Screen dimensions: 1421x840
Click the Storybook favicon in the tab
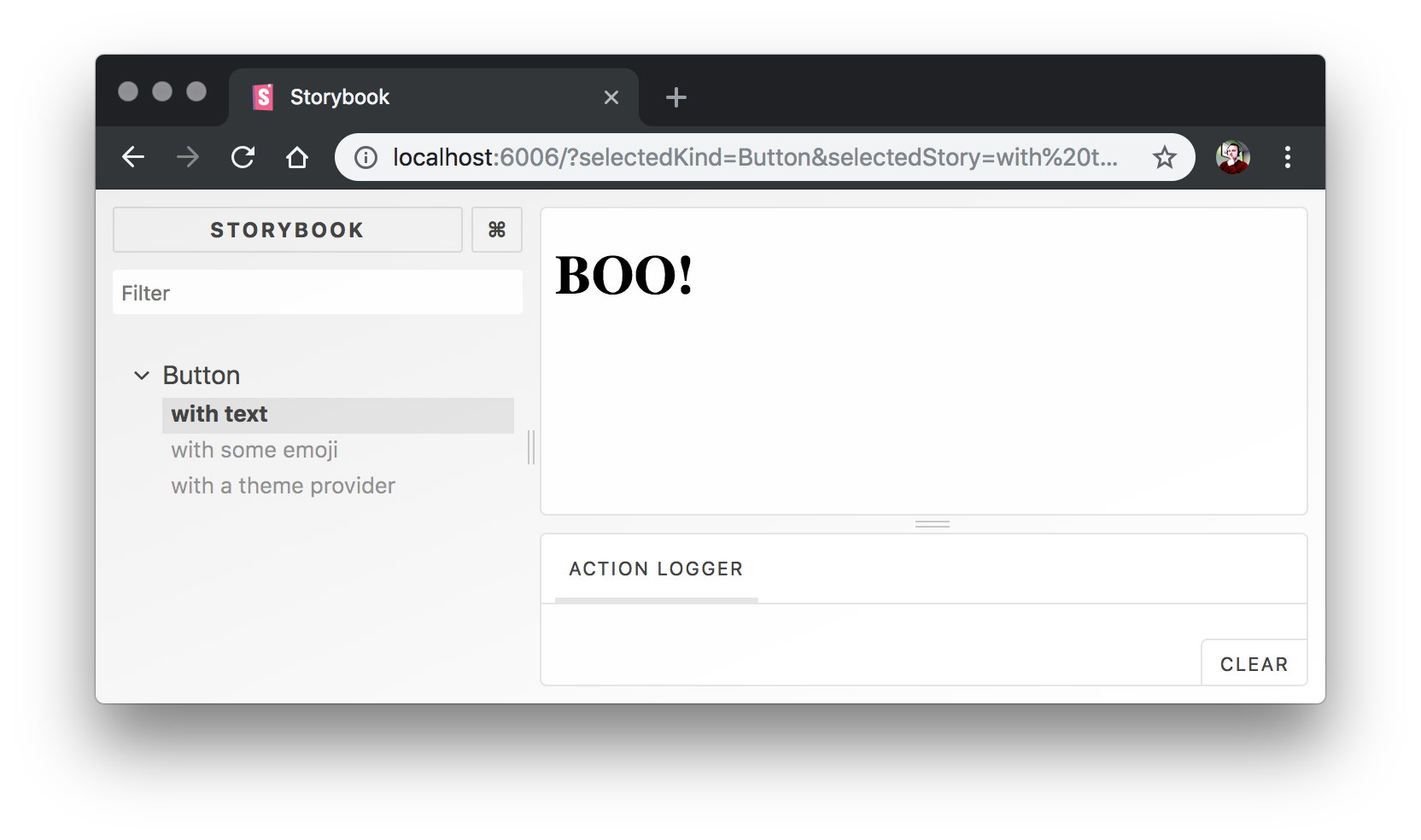click(263, 97)
